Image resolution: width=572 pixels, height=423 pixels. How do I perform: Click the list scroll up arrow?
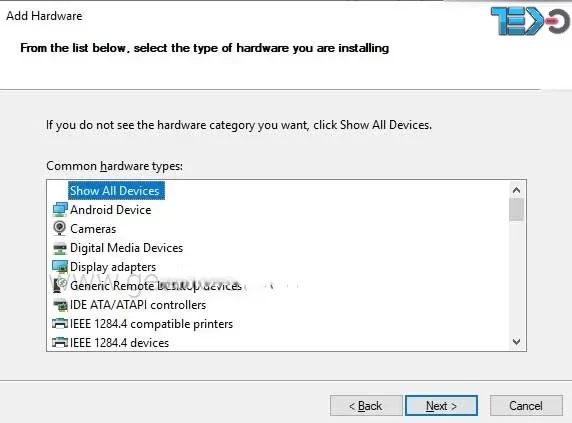[x=516, y=190]
